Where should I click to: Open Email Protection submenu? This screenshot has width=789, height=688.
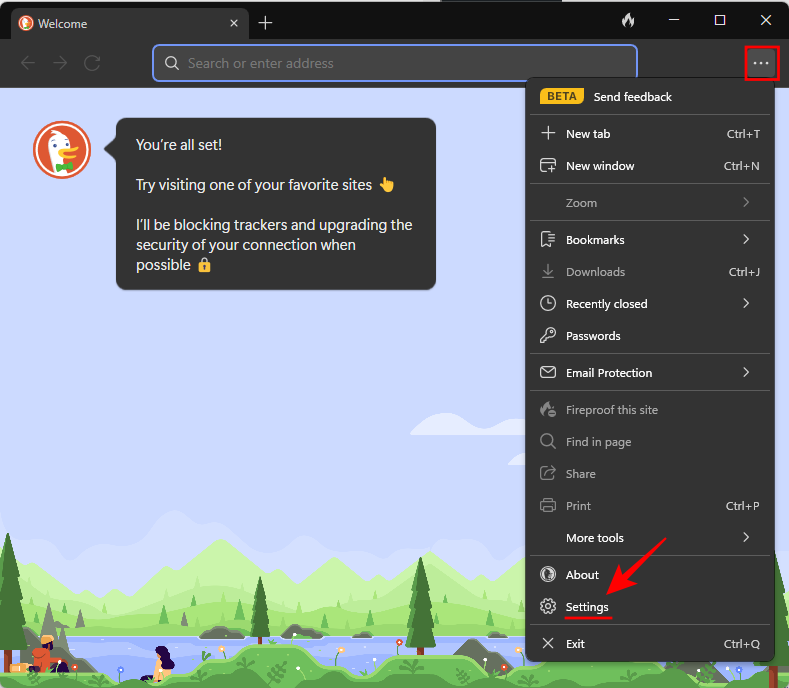coord(650,373)
